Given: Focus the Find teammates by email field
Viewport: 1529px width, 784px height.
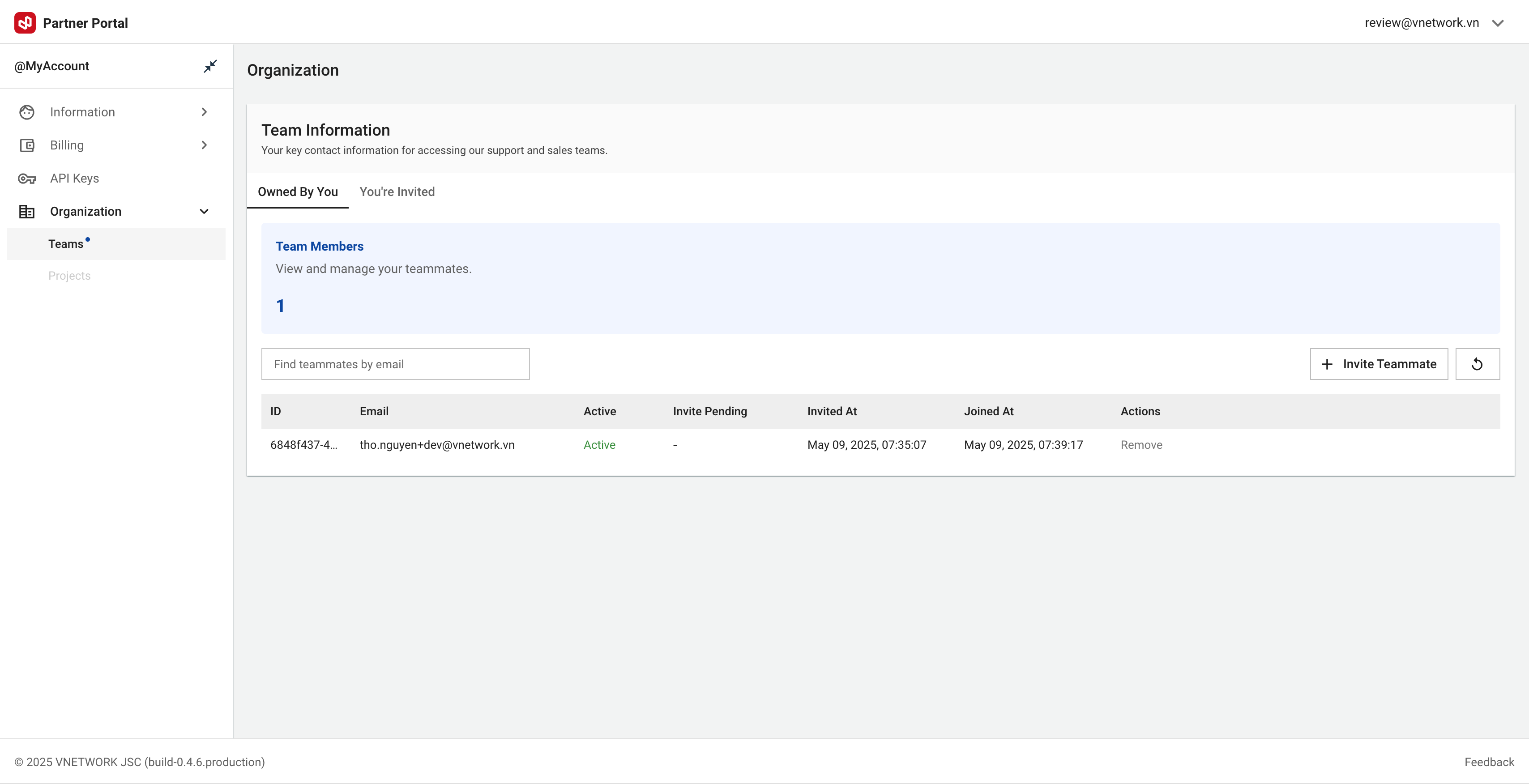Looking at the screenshot, I should (395, 364).
